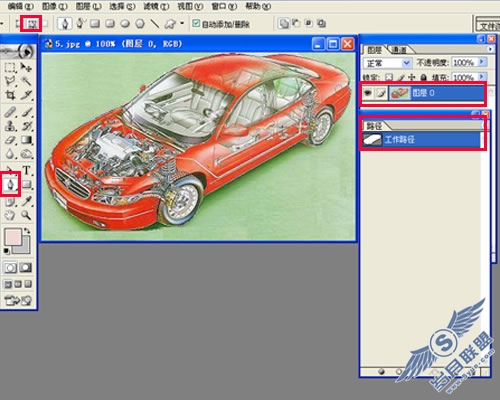Select the Brush tool
The image size is (500, 400).
point(26,112)
